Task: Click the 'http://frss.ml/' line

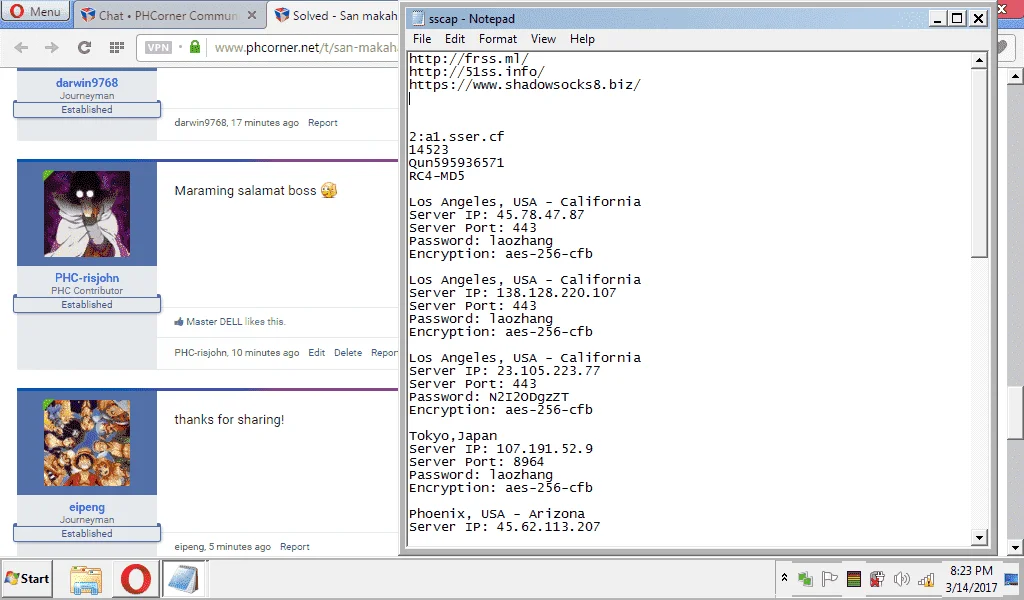Action: pos(469,58)
